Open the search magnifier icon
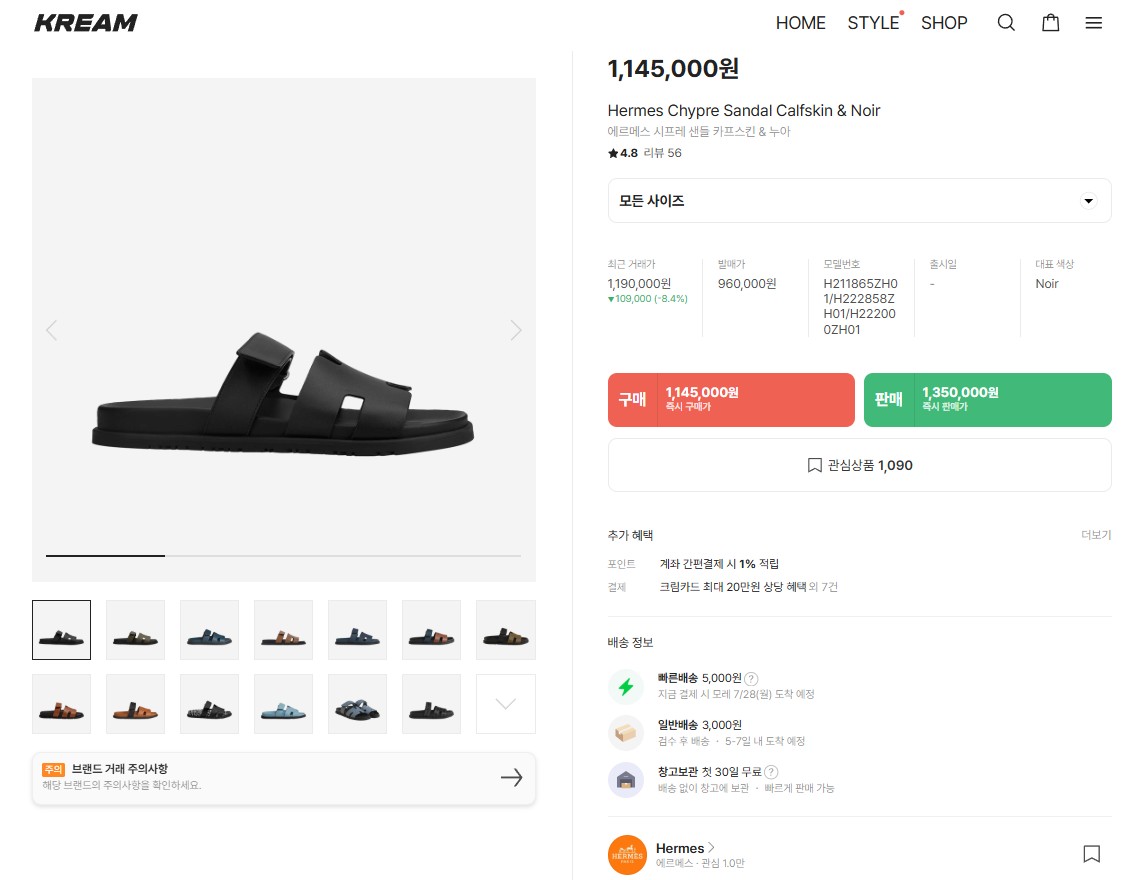 [x=1006, y=23]
